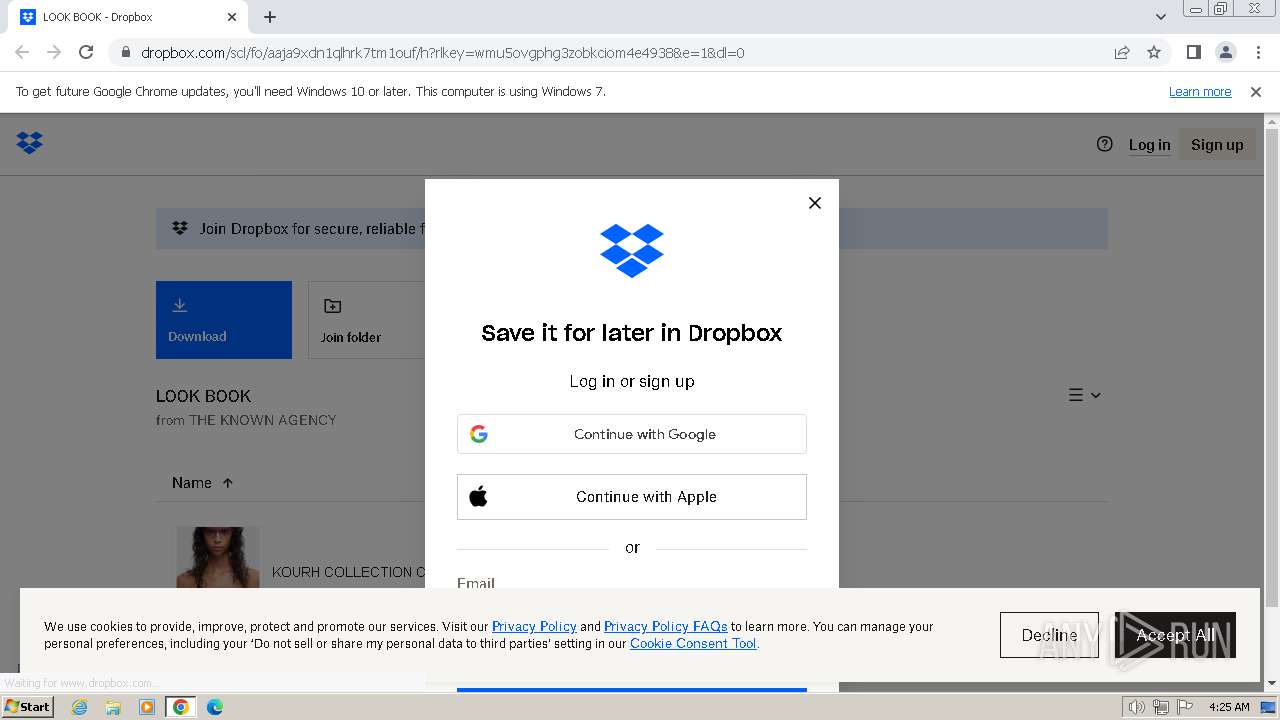Open the Chrome profile avatar

[x=1226, y=52]
